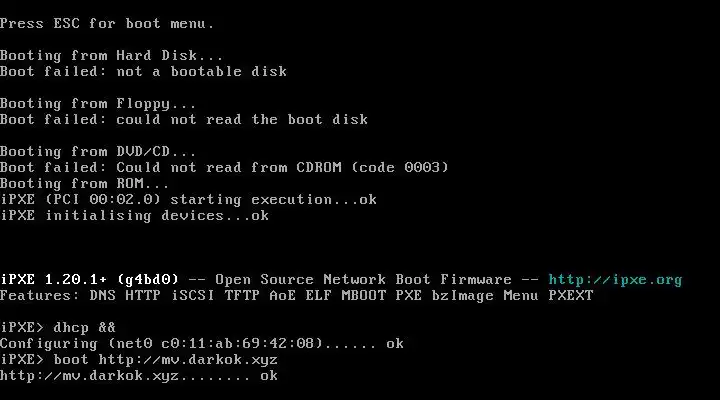Screen dimensions: 720x400
Task: Click 'Open Source Network Boot Firmware' text
Action: coord(363,280)
